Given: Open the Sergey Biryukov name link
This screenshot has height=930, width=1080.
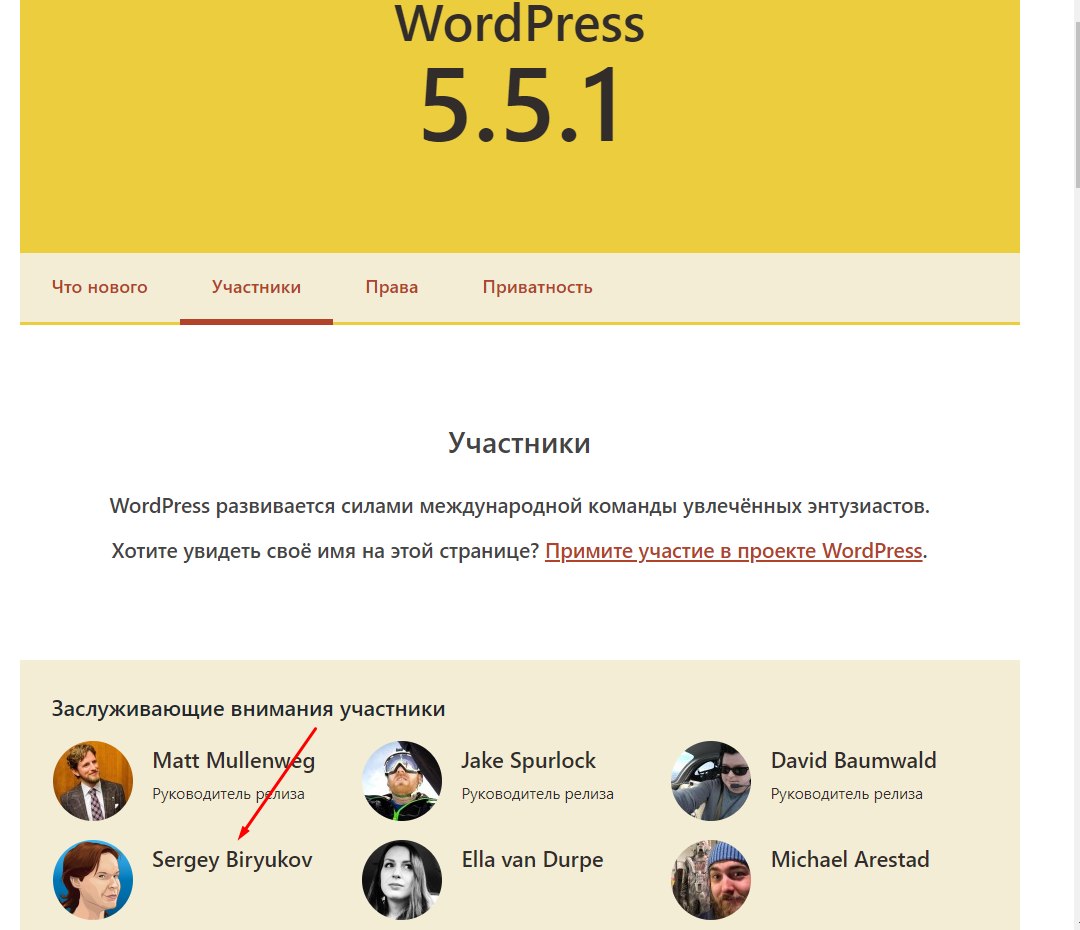Looking at the screenshot, I should click(232, 860).
